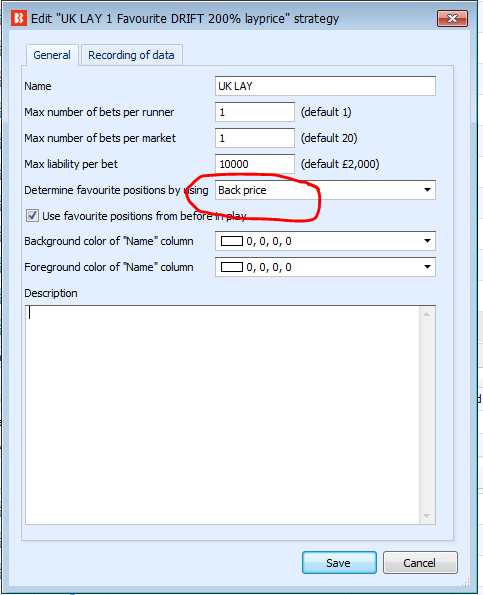
Task: Click the Name text field
Action: [x=325, y=86]
